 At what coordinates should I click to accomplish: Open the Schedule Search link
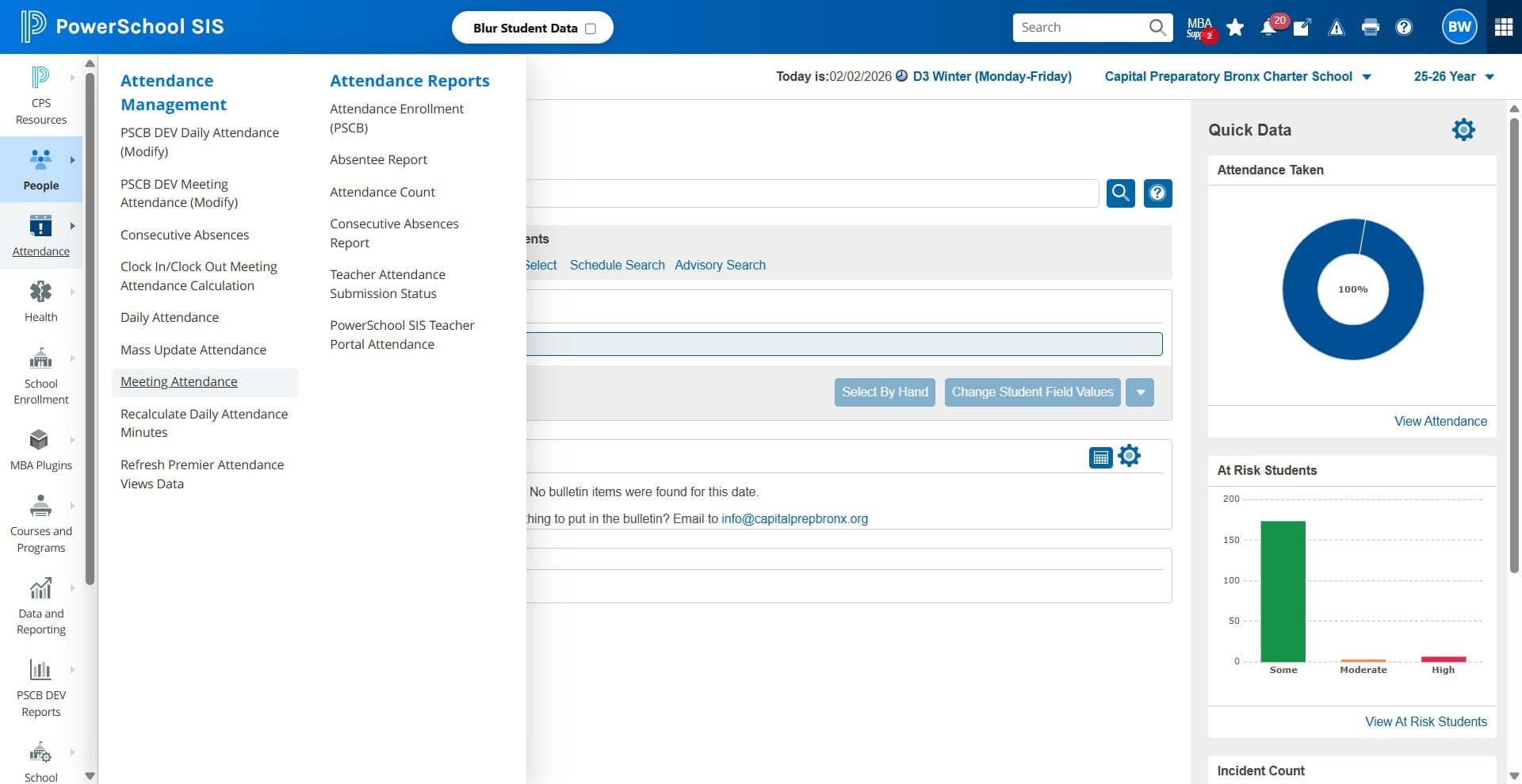point(617,265)
